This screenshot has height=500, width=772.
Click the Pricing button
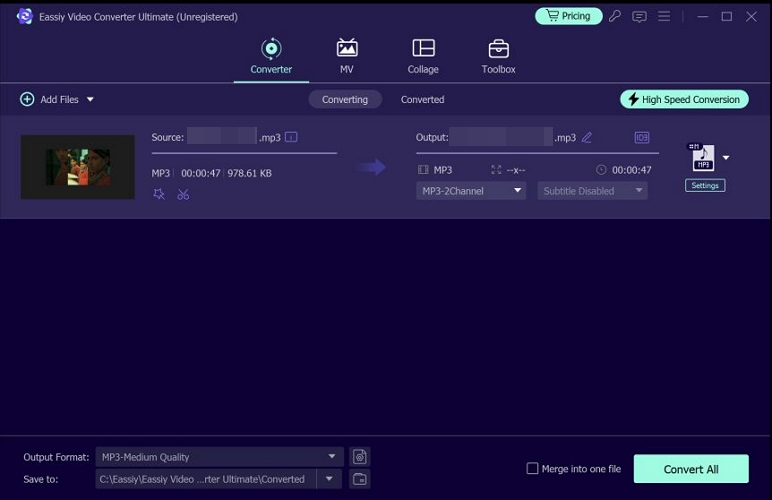point(568,16)
